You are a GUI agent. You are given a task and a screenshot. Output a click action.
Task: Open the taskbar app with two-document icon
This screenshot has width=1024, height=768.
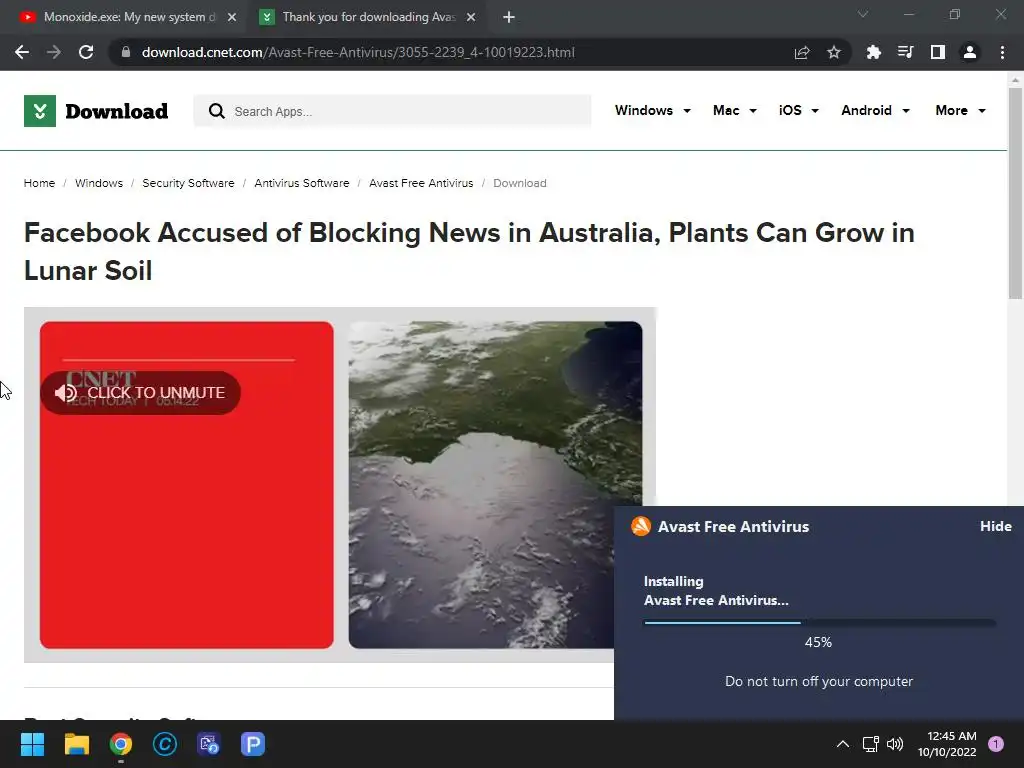(x=209, y=744)
